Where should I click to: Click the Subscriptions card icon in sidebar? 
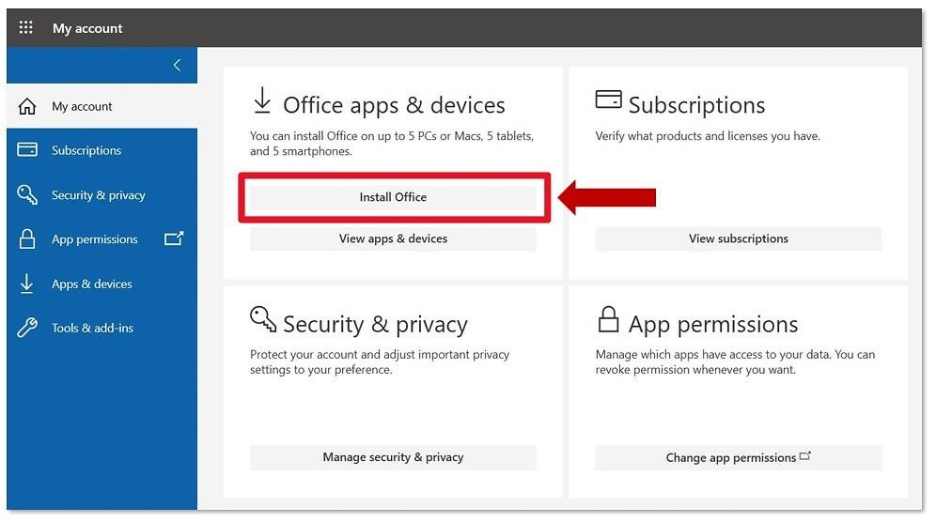(x=27, y=150)
